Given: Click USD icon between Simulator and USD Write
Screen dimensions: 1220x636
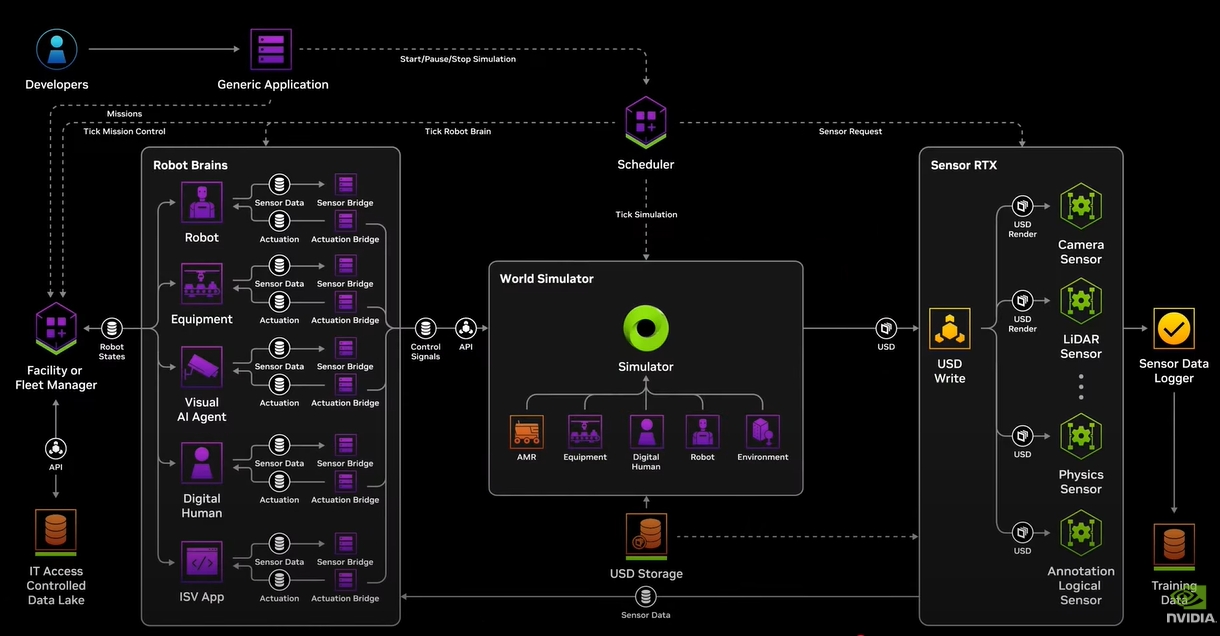Looking at the screenshot, I should click(x=886, y=328).
